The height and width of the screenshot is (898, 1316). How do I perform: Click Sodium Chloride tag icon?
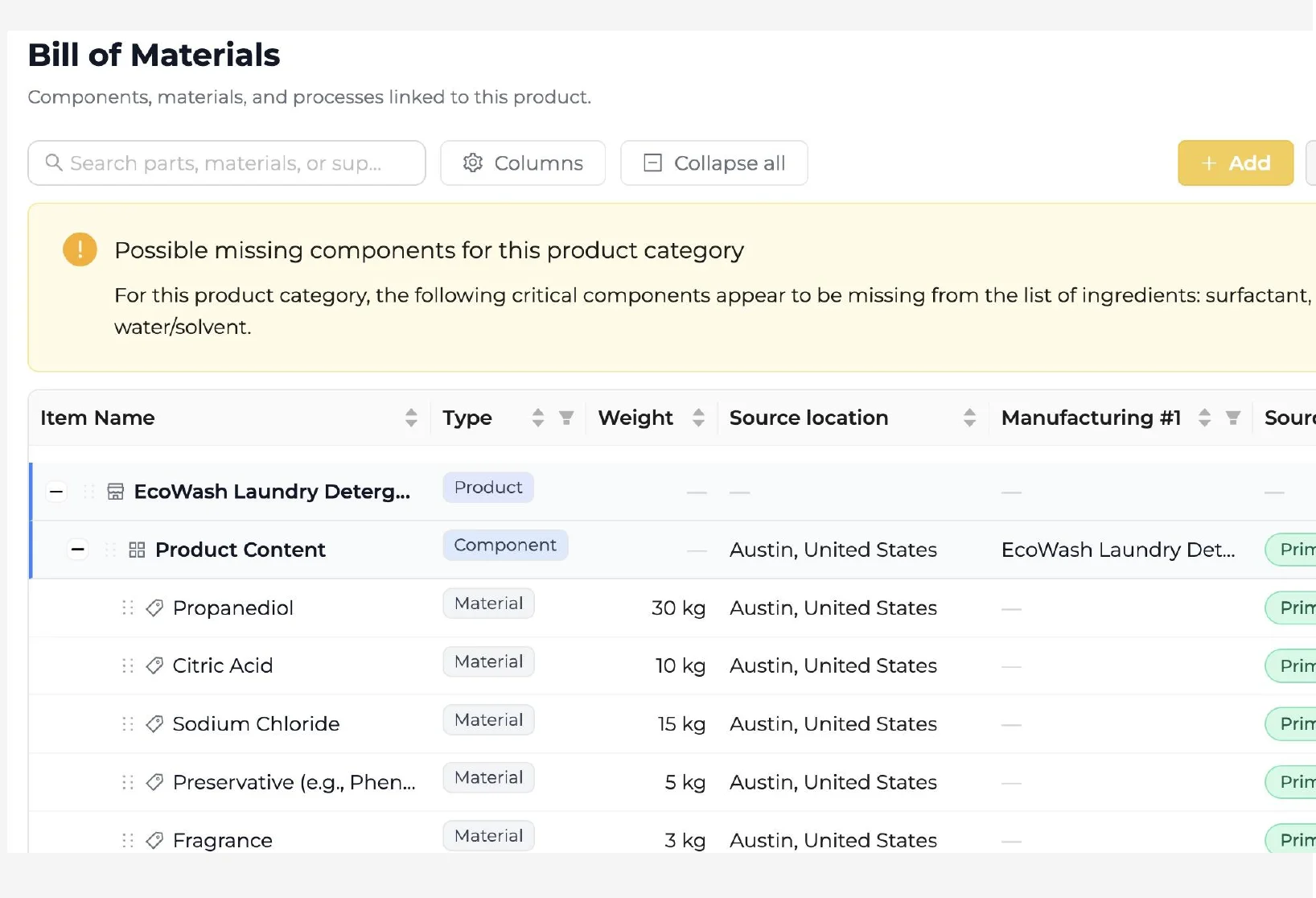(x=154, y=724)
